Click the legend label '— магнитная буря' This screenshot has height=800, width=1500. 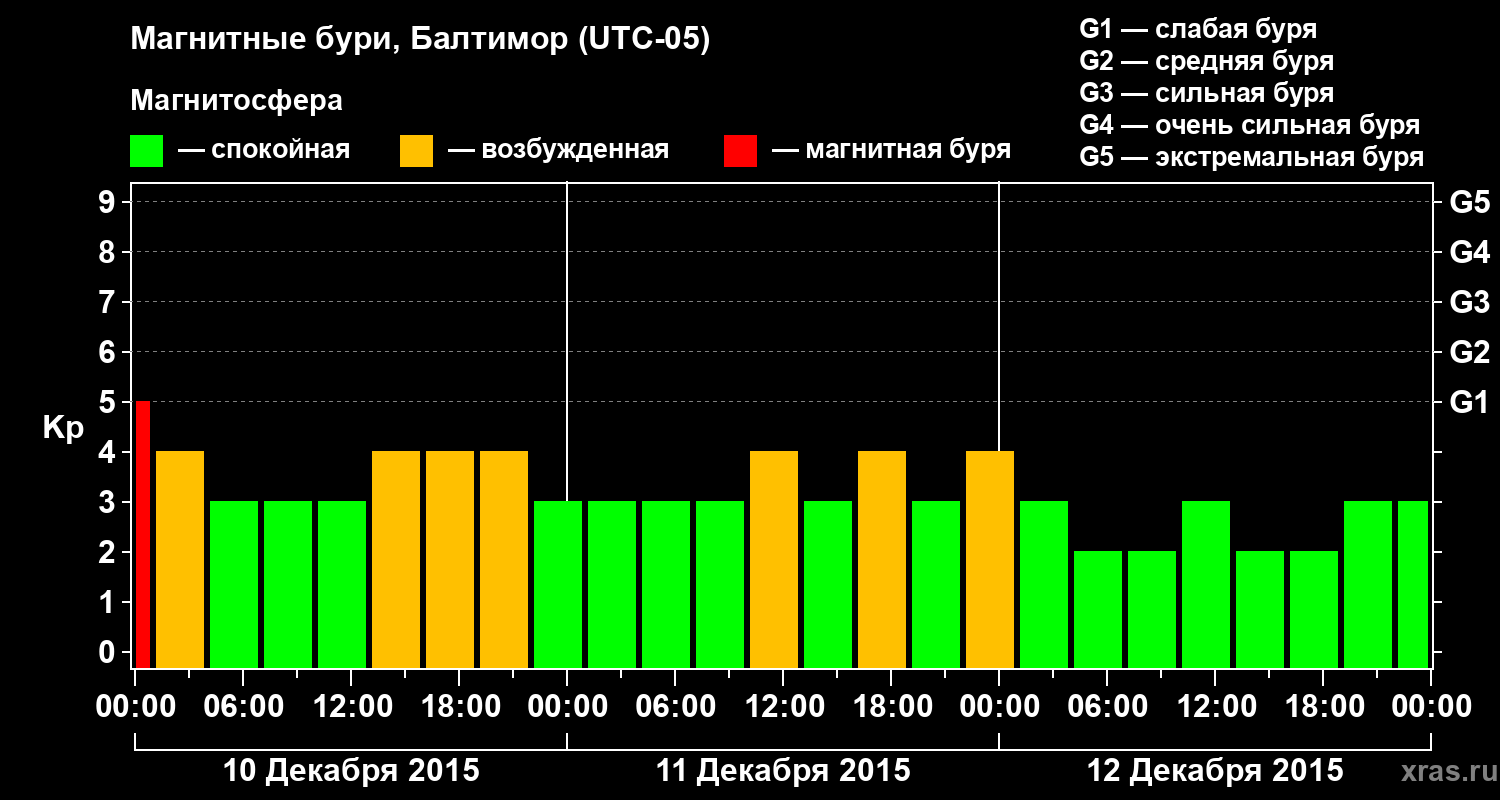tap(891, 151)
